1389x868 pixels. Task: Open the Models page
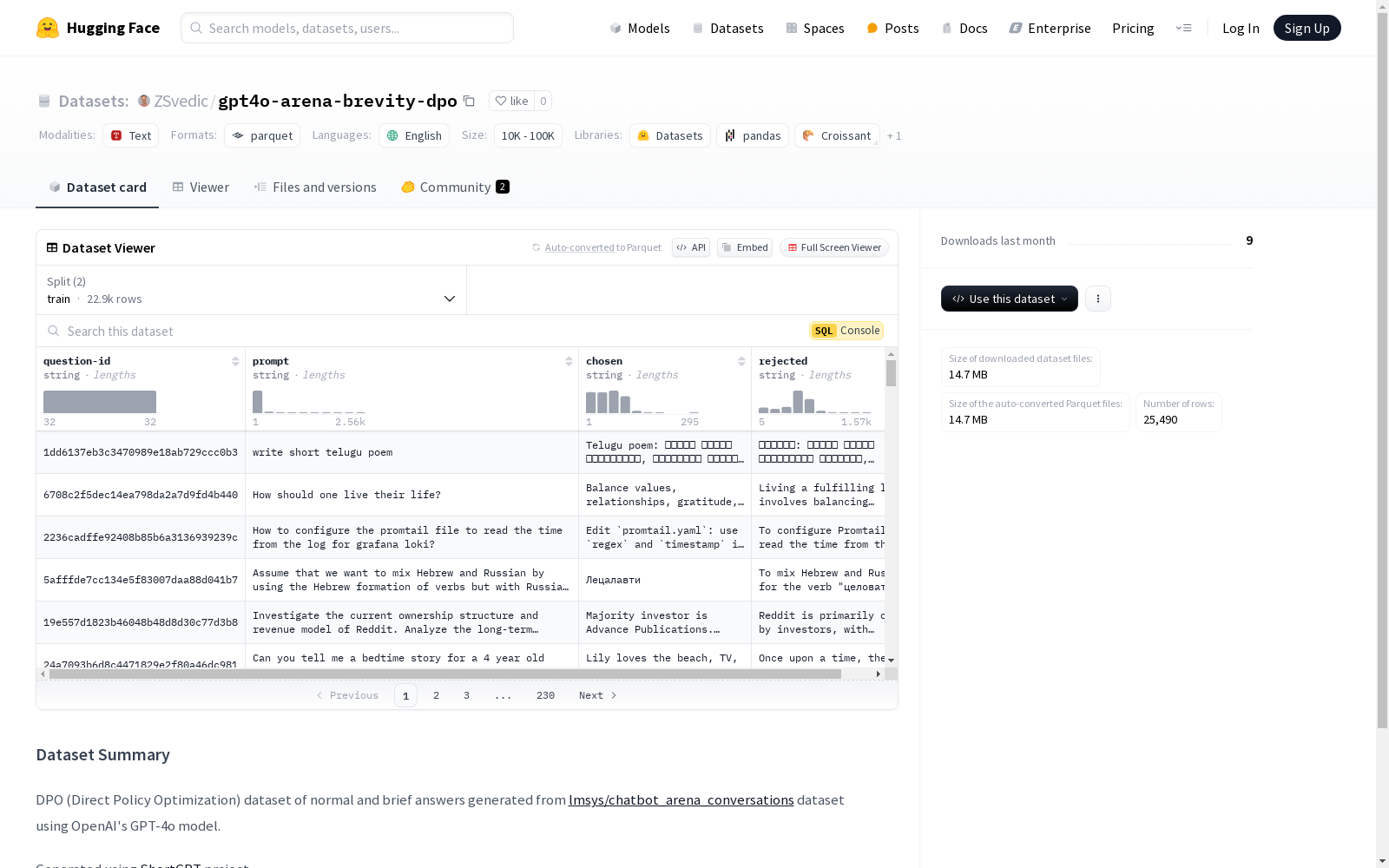640,28
